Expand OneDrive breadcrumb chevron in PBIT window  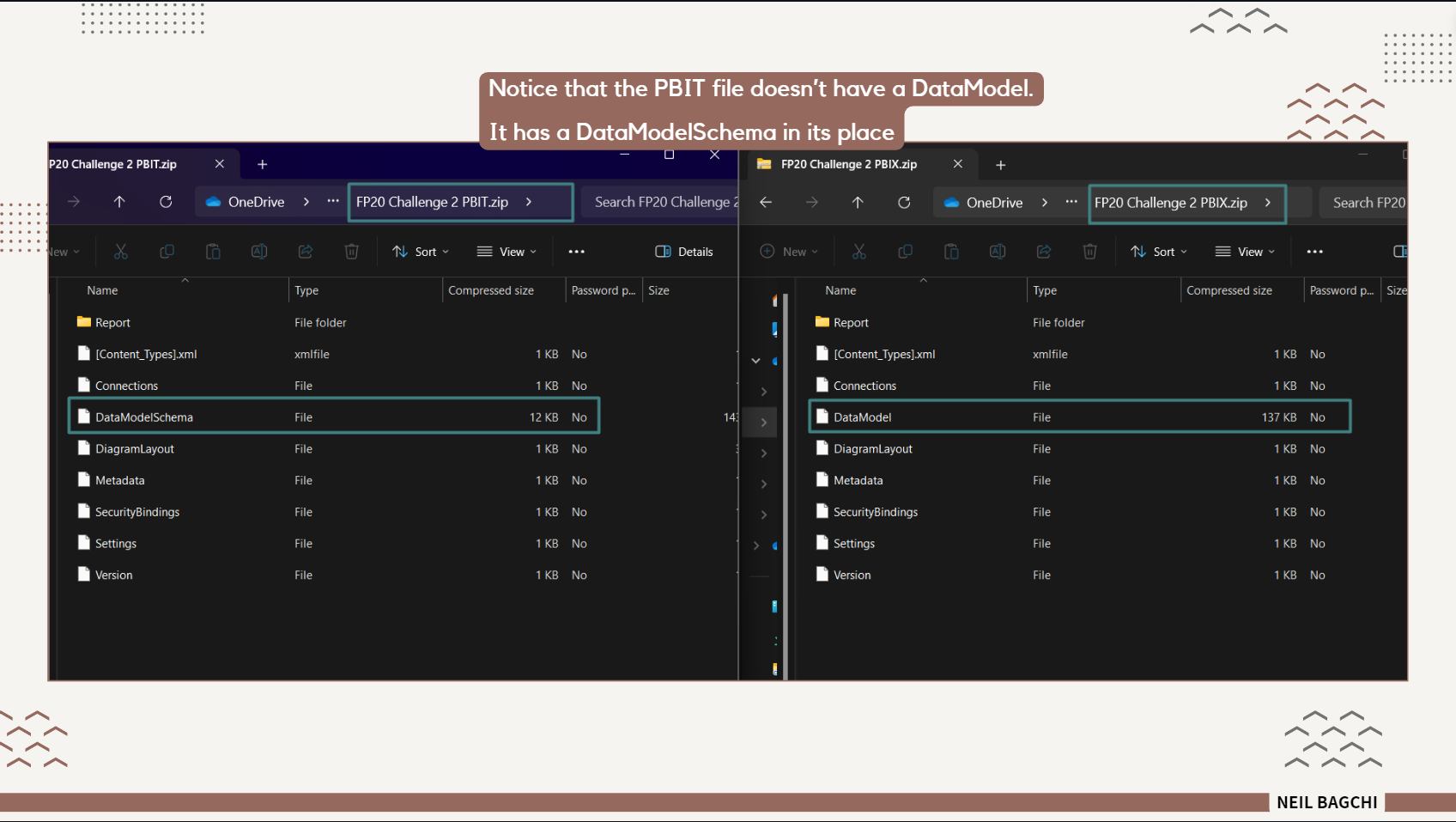(306, 202)
